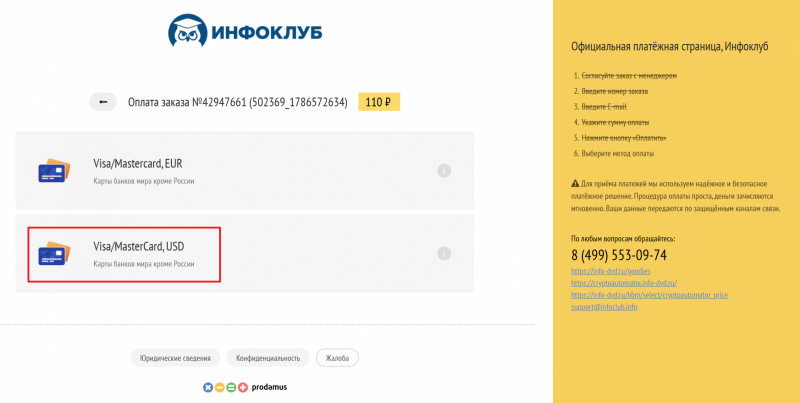Click the prodamus logo icons
800x403 pixels.
(225, 387)
